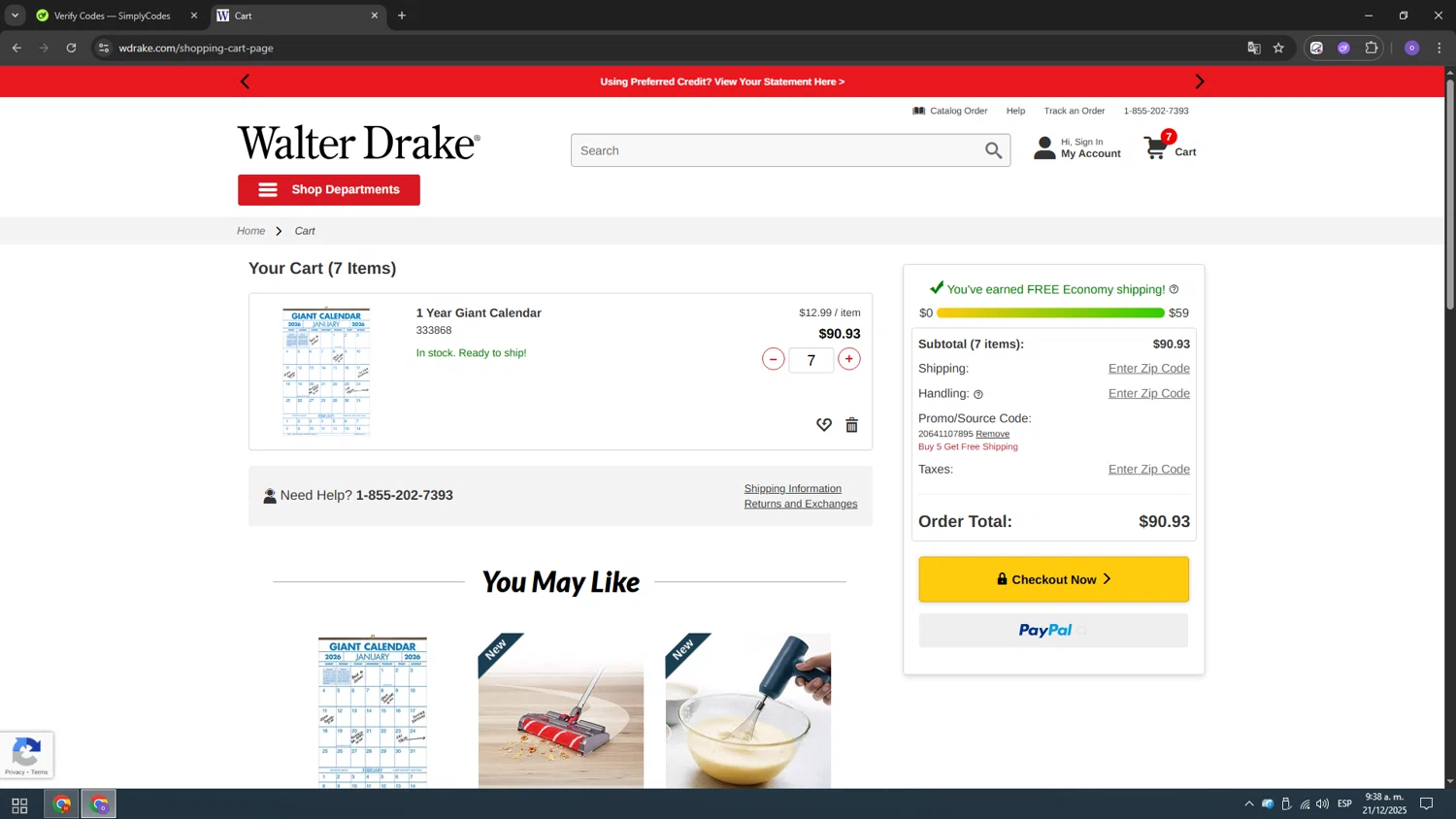The height and width of the screenshot is (819, 1456).
Task: Click Handling help question icon
Action: (978, 394)
